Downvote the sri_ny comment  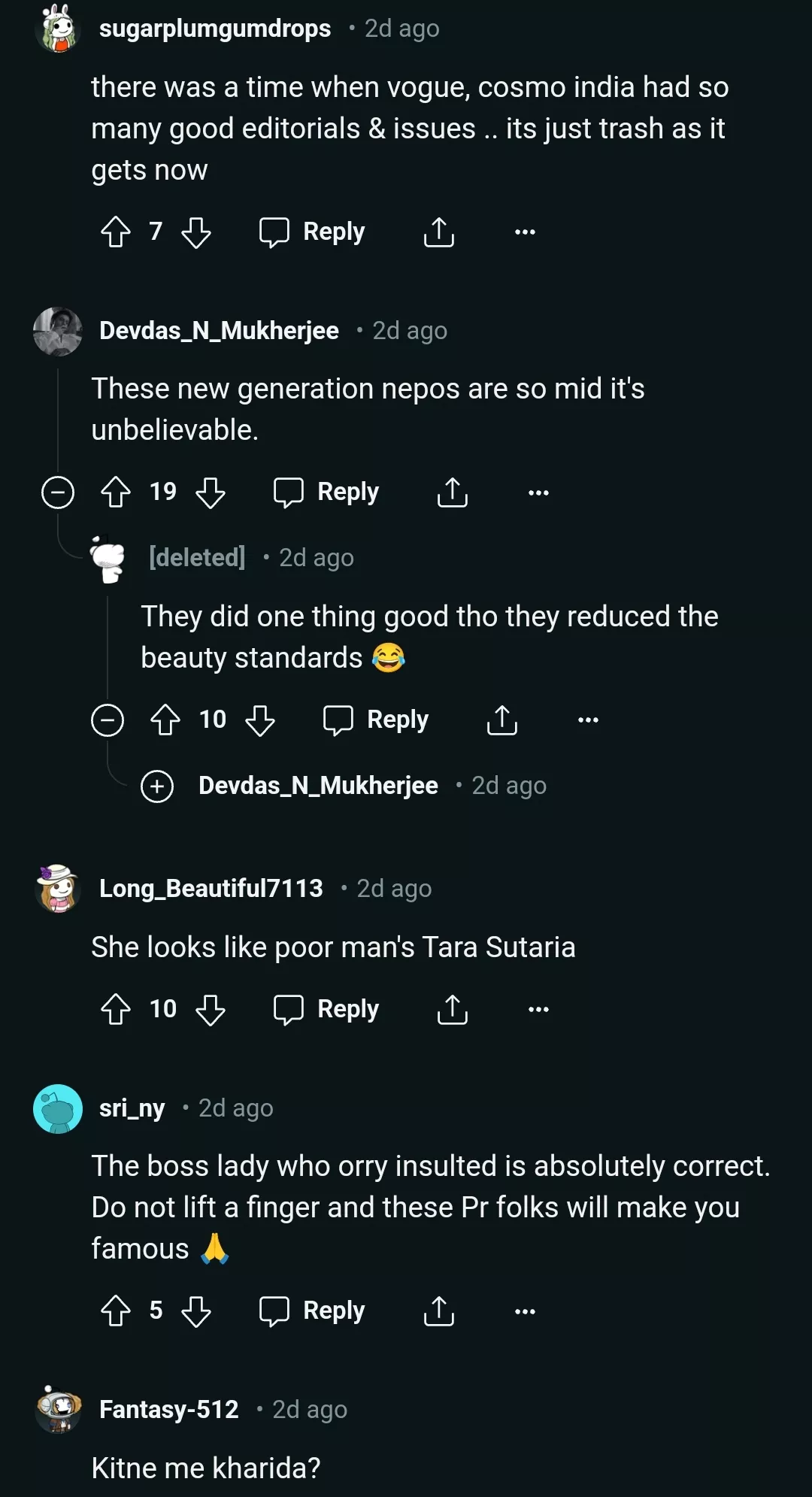pyautogui.click(x=196, y=1311)
